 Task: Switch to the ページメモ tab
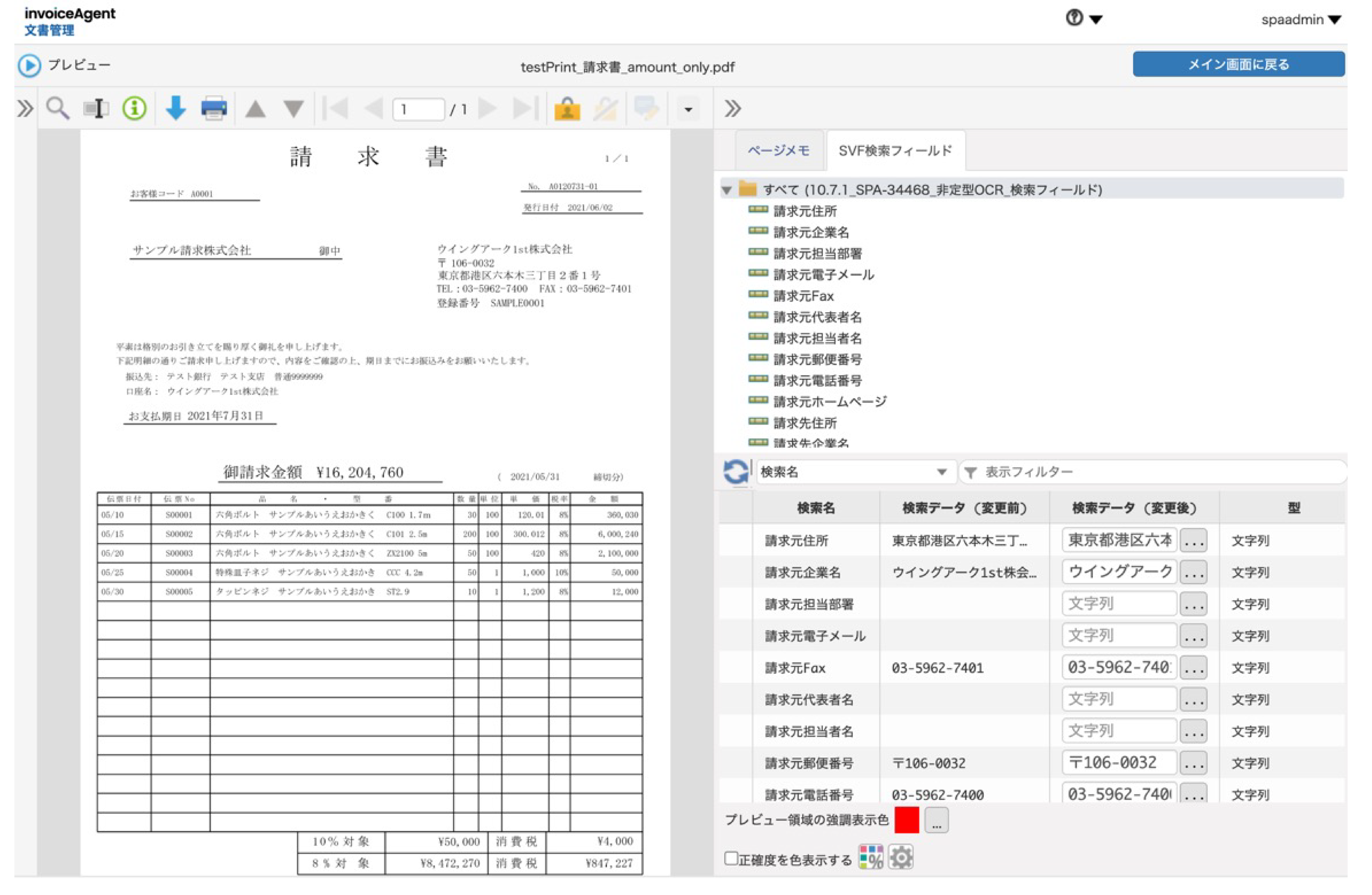pyautogui.click(x=779, y=151)
